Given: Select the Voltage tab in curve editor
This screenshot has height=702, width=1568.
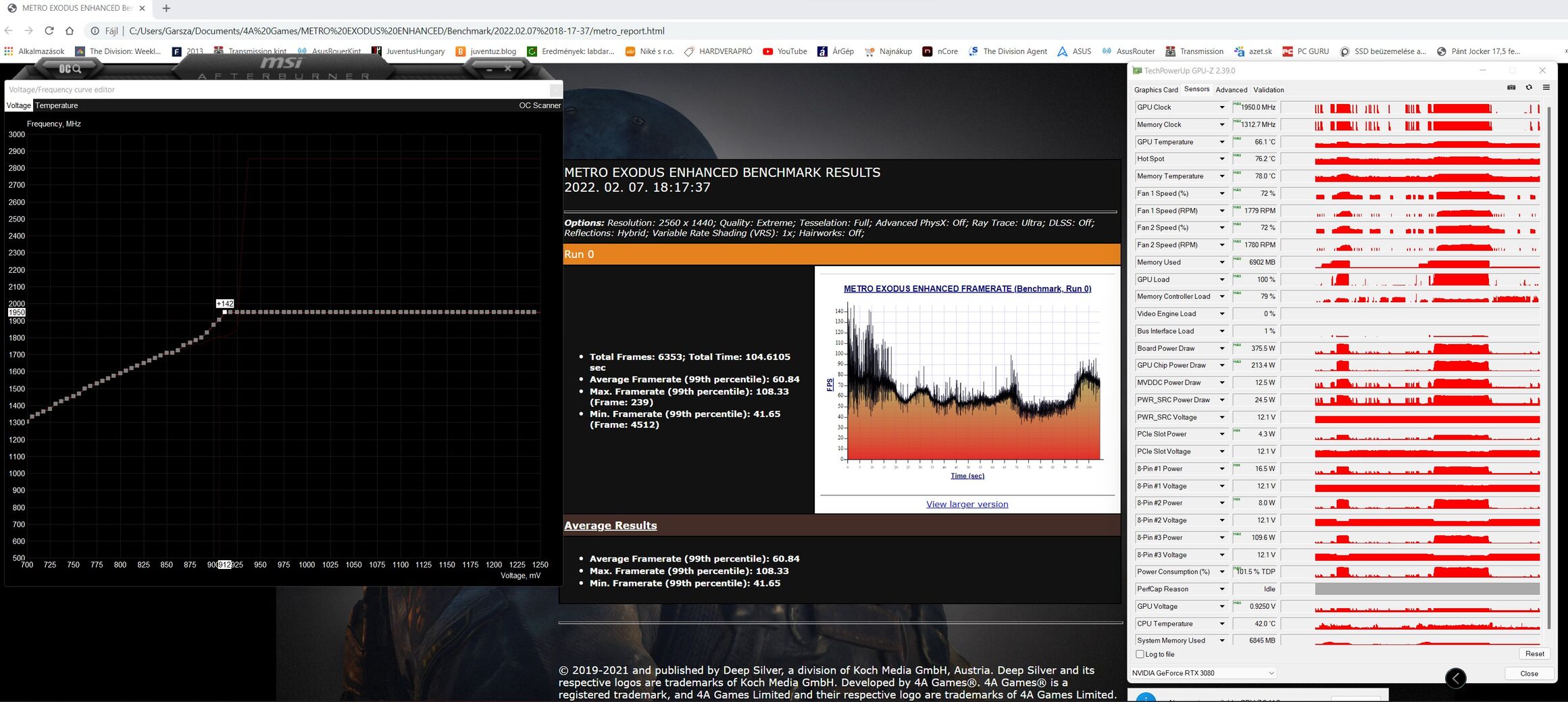Looking at the screenshot, I should (x=19, y=105).
